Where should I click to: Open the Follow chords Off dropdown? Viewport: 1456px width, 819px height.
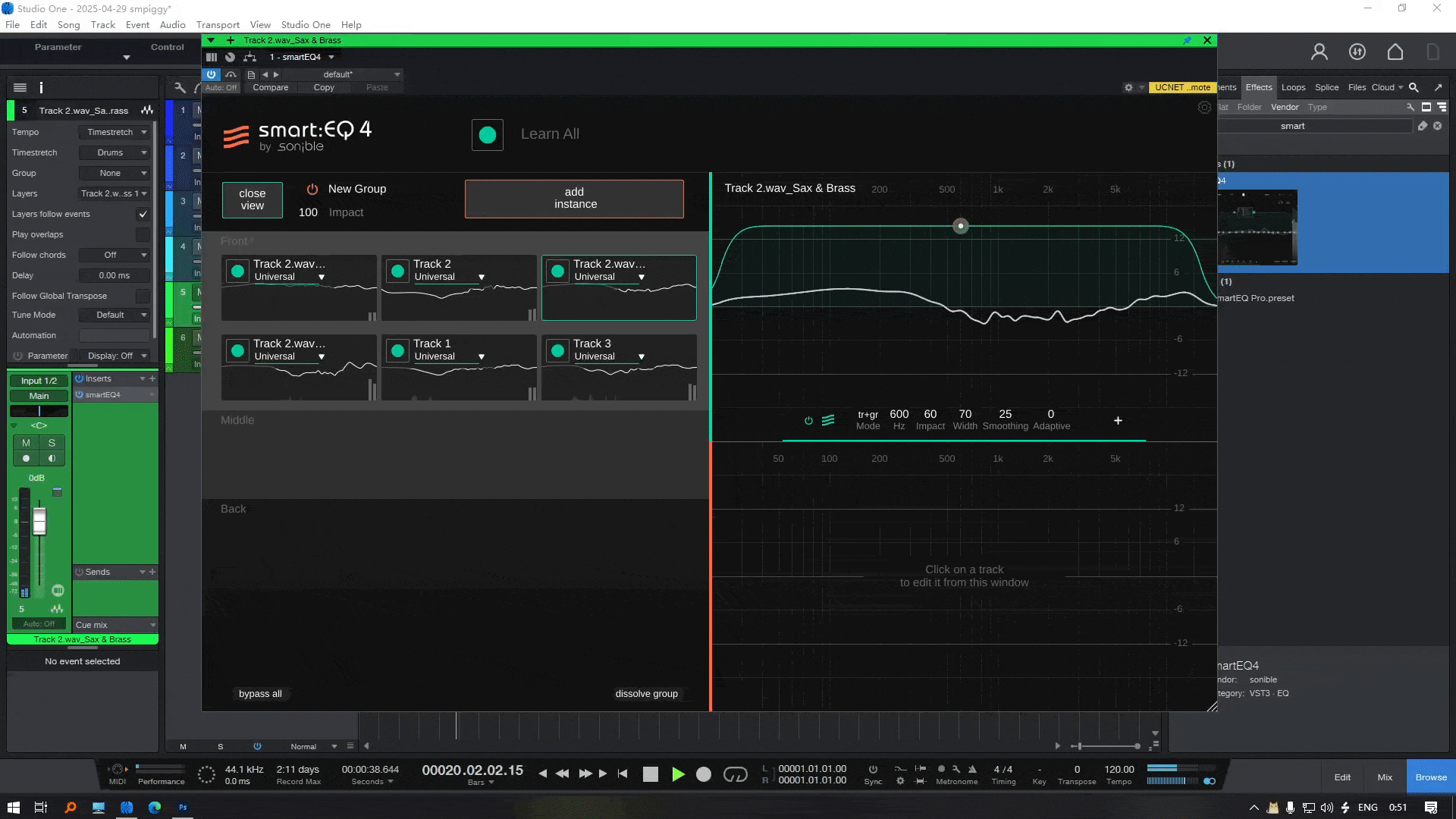(x=115, y=255)
